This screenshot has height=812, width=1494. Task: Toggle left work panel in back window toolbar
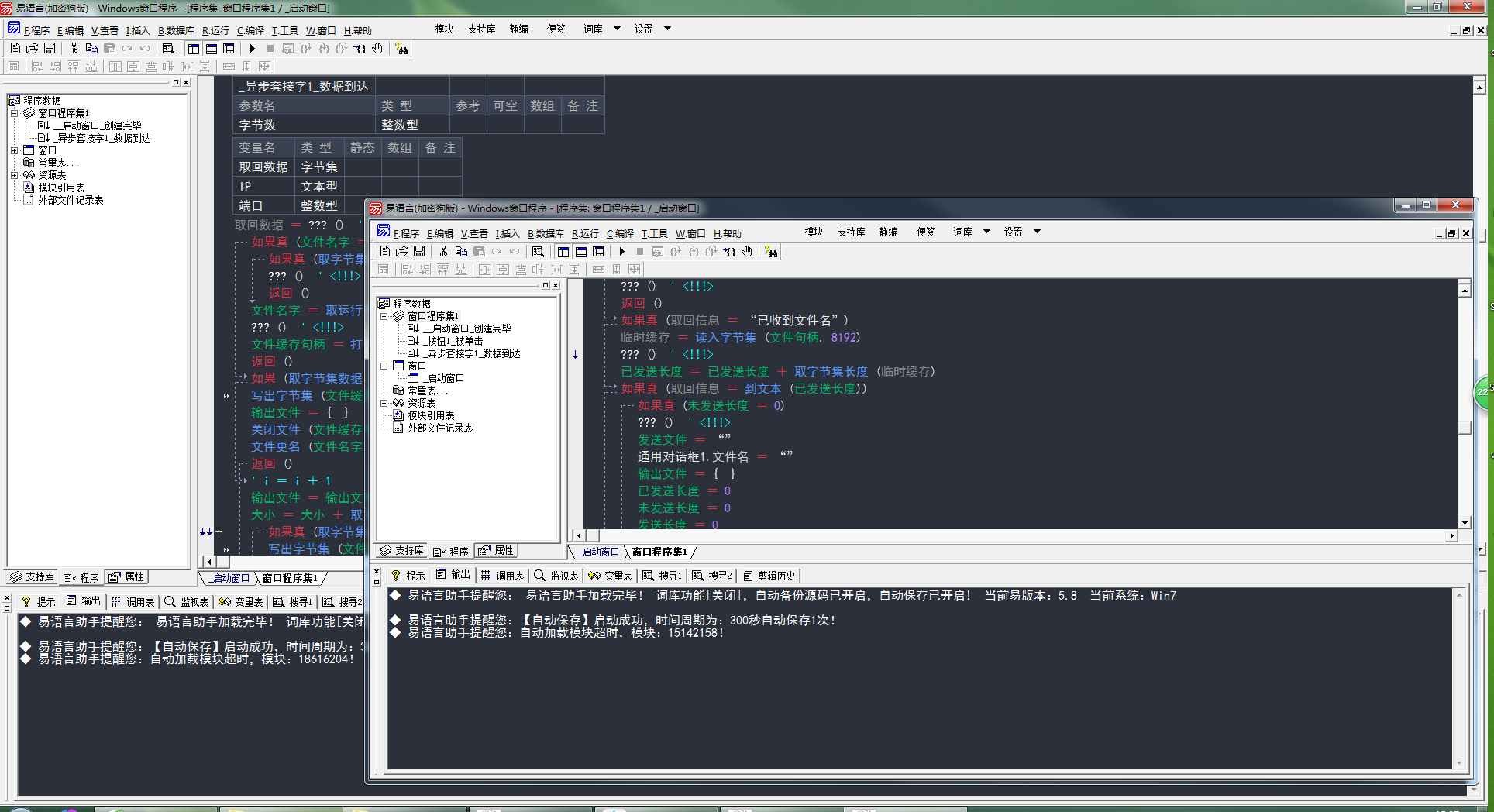coord(194,48)
